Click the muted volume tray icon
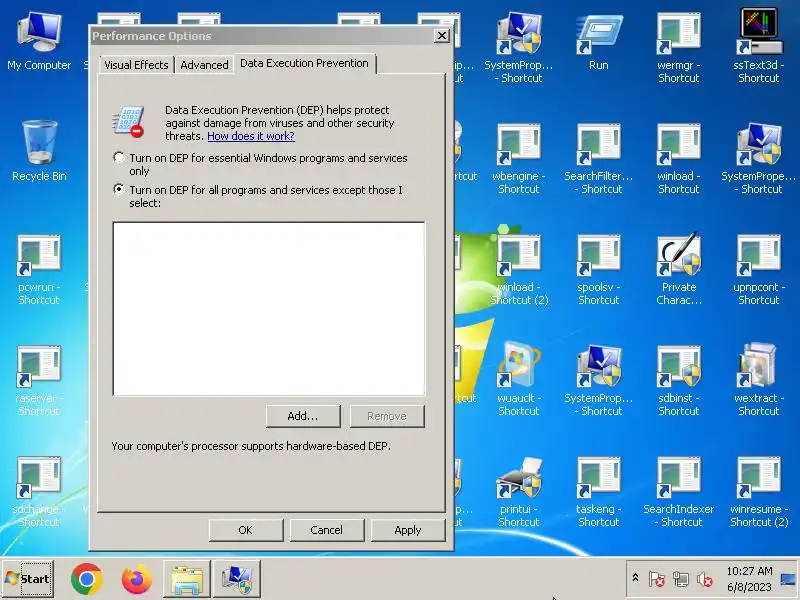The image size is (800, 600). pyautogui.click(x=705, y=579)
